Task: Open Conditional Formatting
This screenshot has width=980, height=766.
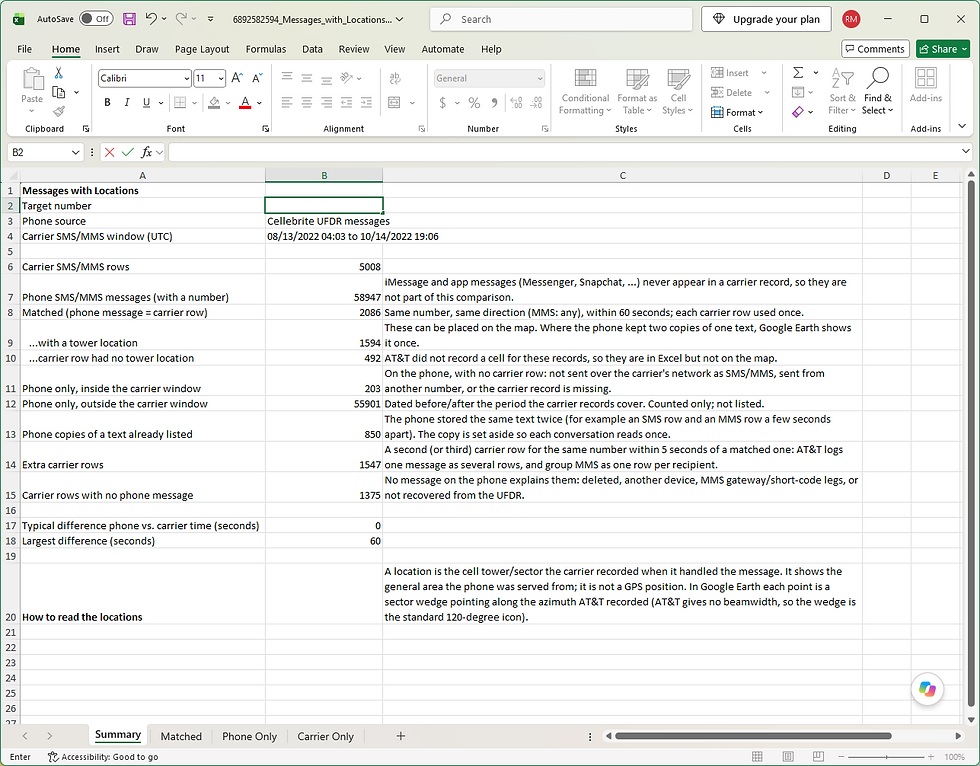Action: coord(585,92)
